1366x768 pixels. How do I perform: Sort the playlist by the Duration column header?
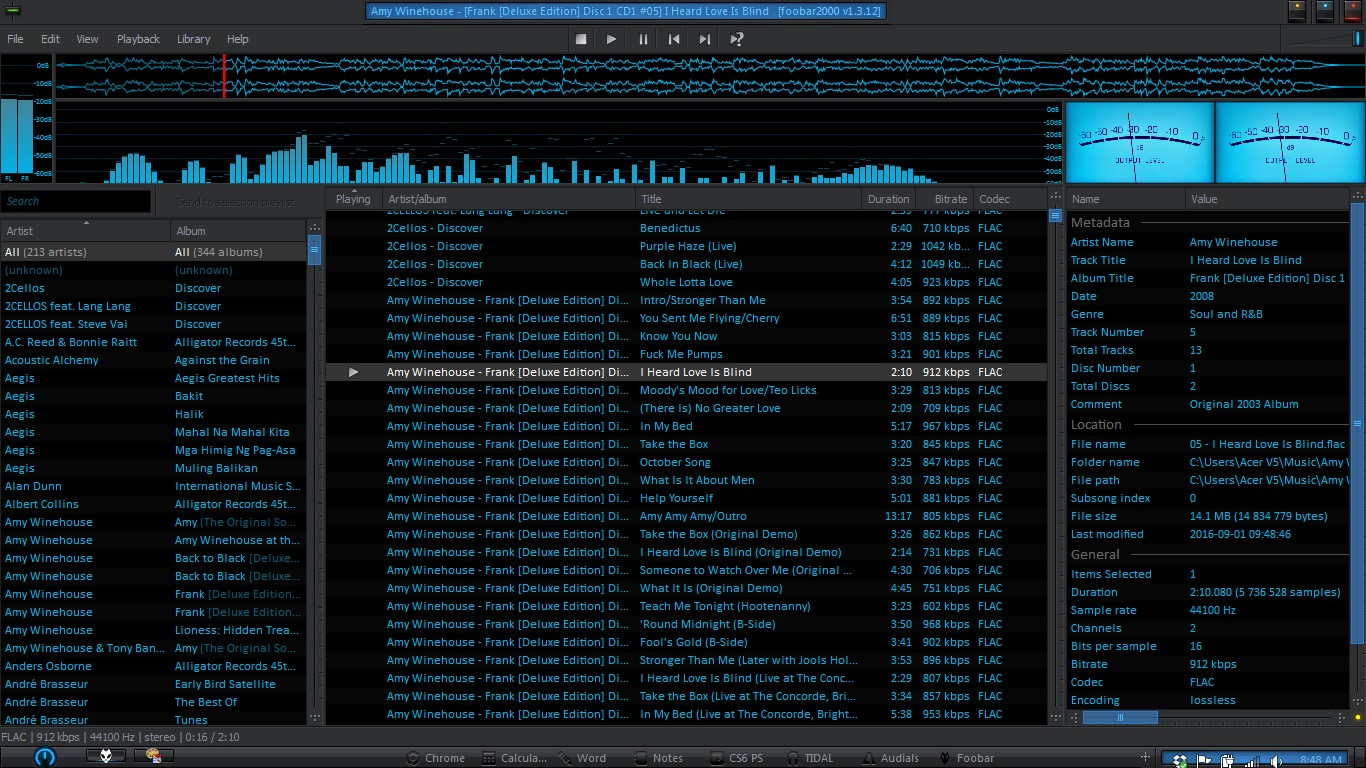coord(888,199)
